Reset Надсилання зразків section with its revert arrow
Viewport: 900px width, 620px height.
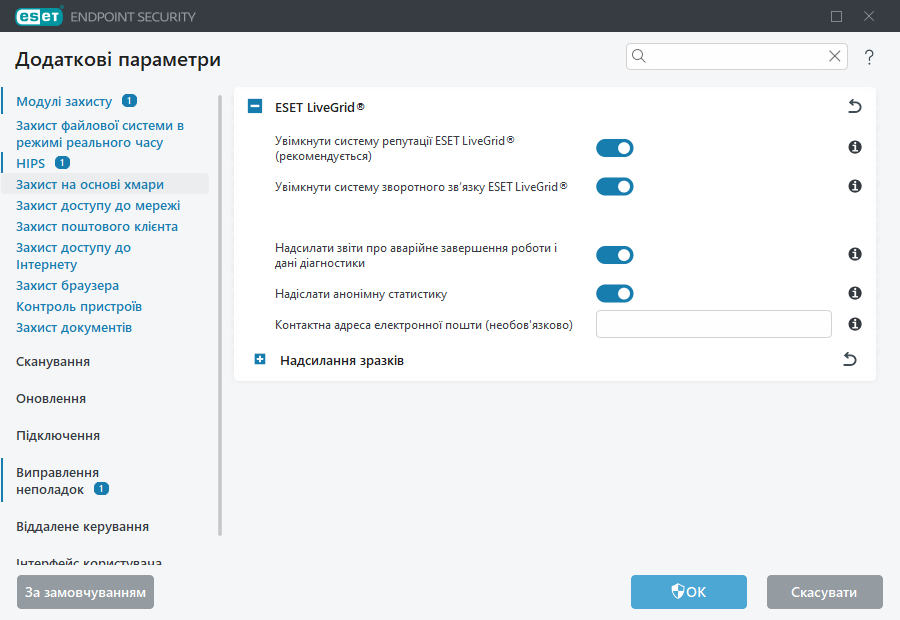tap(849, 359)
